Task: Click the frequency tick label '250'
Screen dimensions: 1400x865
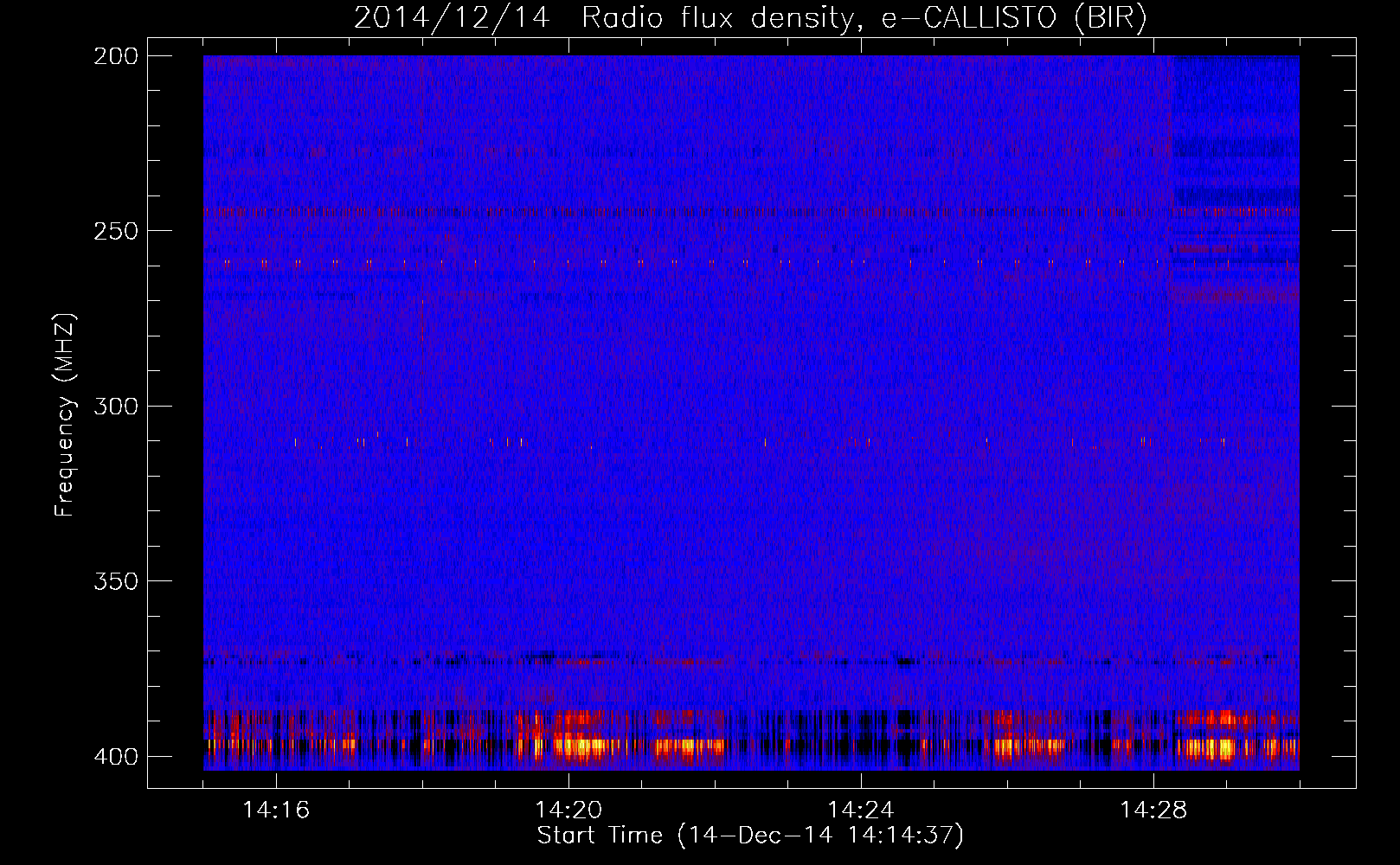Action: [x=116, y=231]
